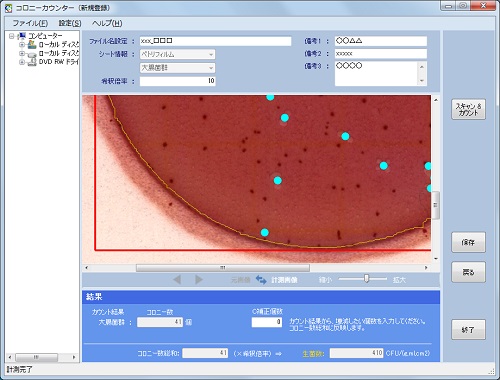Select the DVD RW drive icon
This screenshot has height=380, width=500.
click(32, 62)
